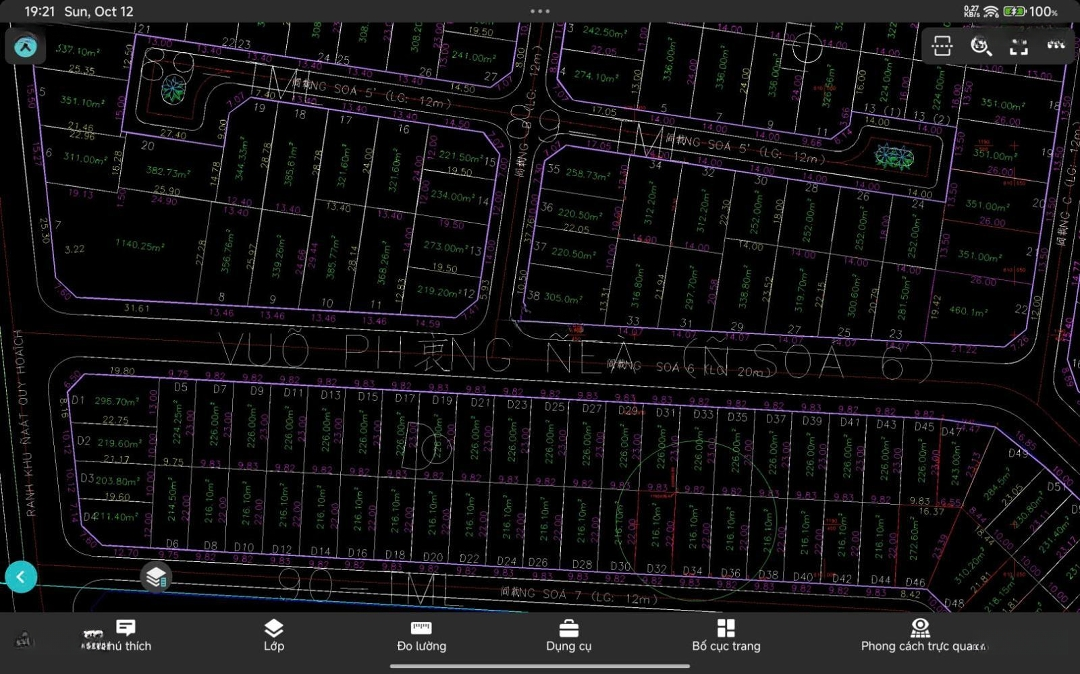Tap the teal back arrow button
This screenshot has width=1080, height=674.
pos(21,577)
